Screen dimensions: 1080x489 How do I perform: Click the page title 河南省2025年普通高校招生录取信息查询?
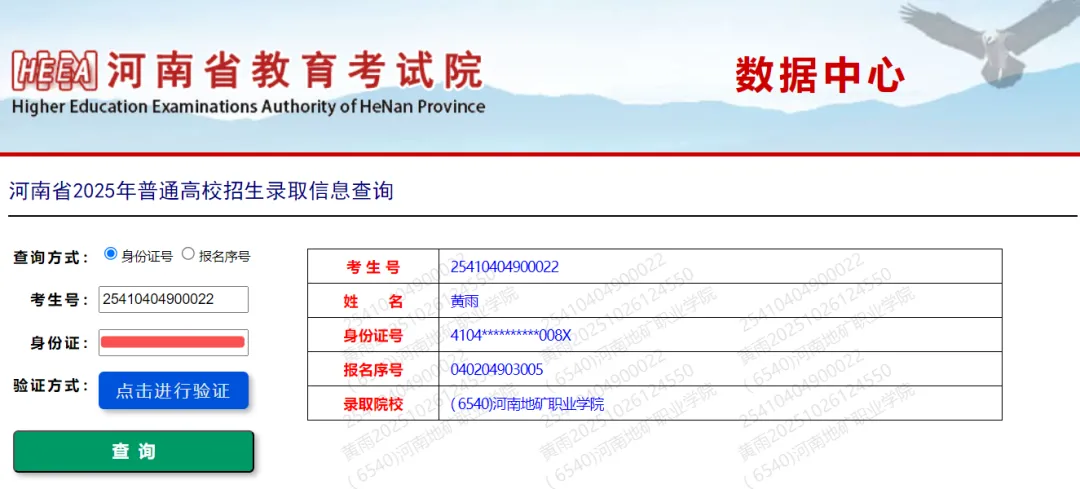coord(201,191)
